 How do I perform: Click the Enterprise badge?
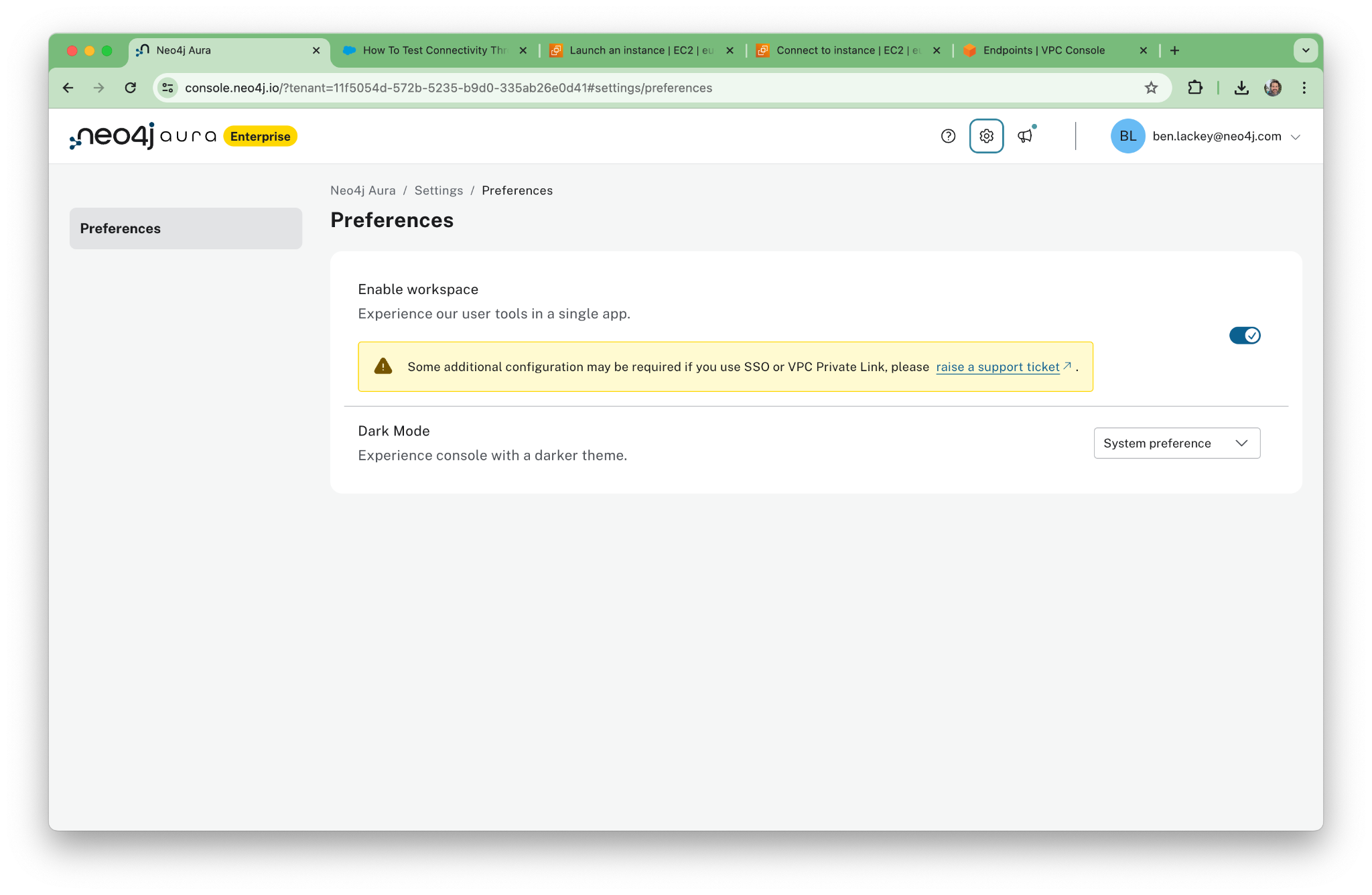pyautogui.click(x=260, y=136)
